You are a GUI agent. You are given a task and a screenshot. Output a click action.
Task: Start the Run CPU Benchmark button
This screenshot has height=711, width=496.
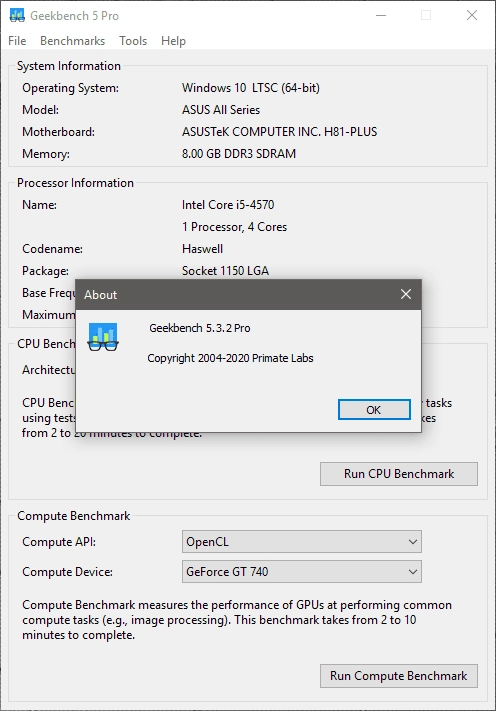(399, 474)
